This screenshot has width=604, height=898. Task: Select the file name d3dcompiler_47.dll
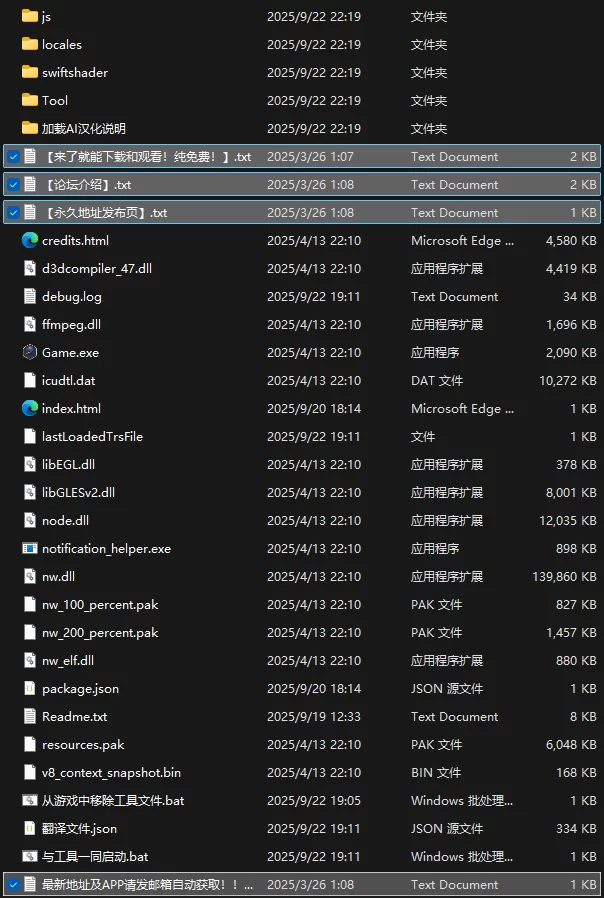coord(97,269)
